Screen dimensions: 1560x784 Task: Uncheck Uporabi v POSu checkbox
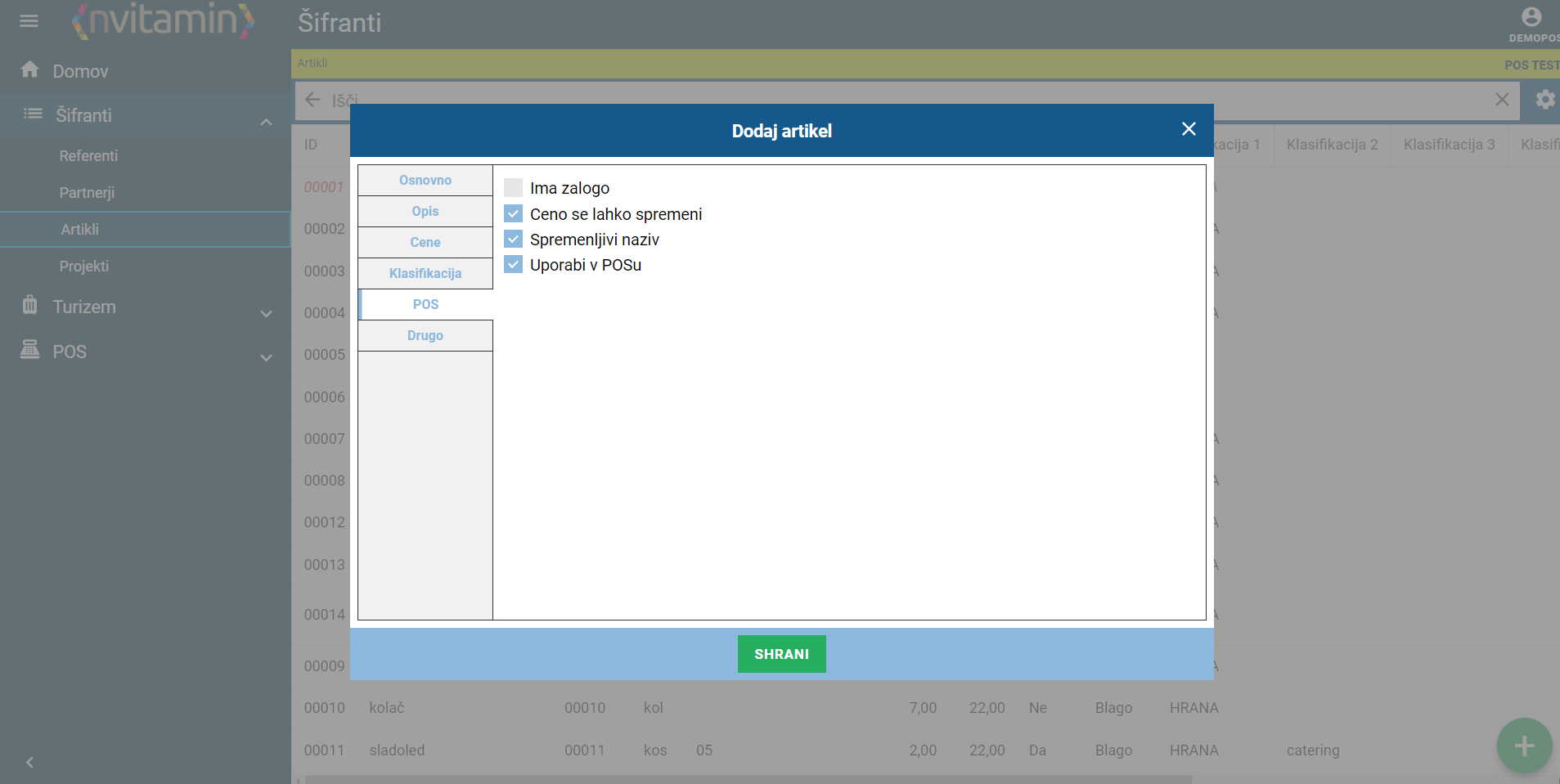tap(513, 265)
